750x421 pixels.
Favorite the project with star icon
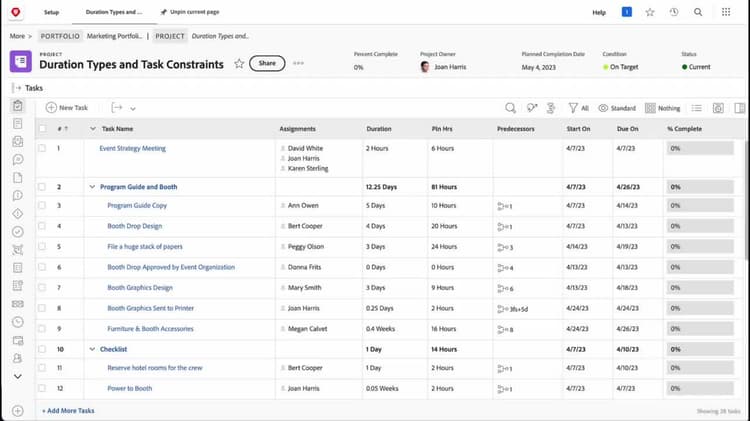(x=239, y=63)
